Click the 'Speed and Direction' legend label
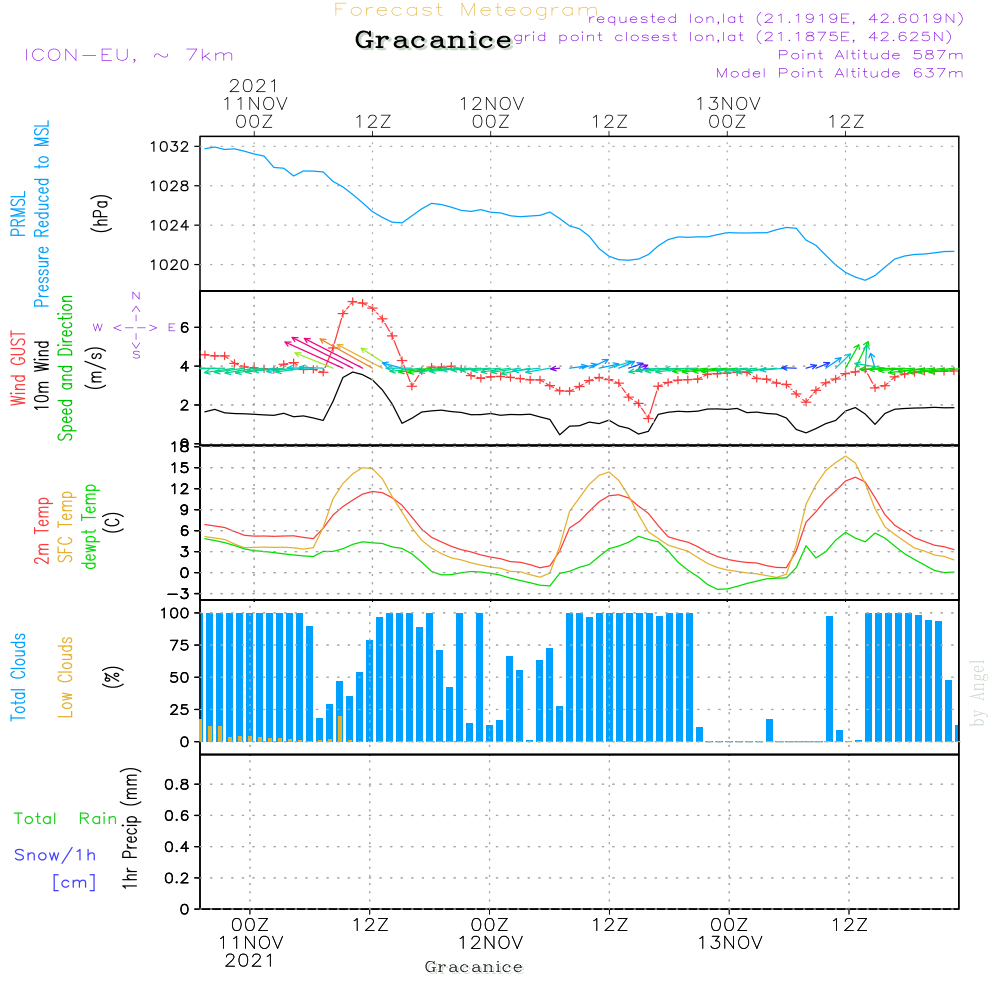The image size is (1000, 1000). pyautogui.click(x=66, y=368)
